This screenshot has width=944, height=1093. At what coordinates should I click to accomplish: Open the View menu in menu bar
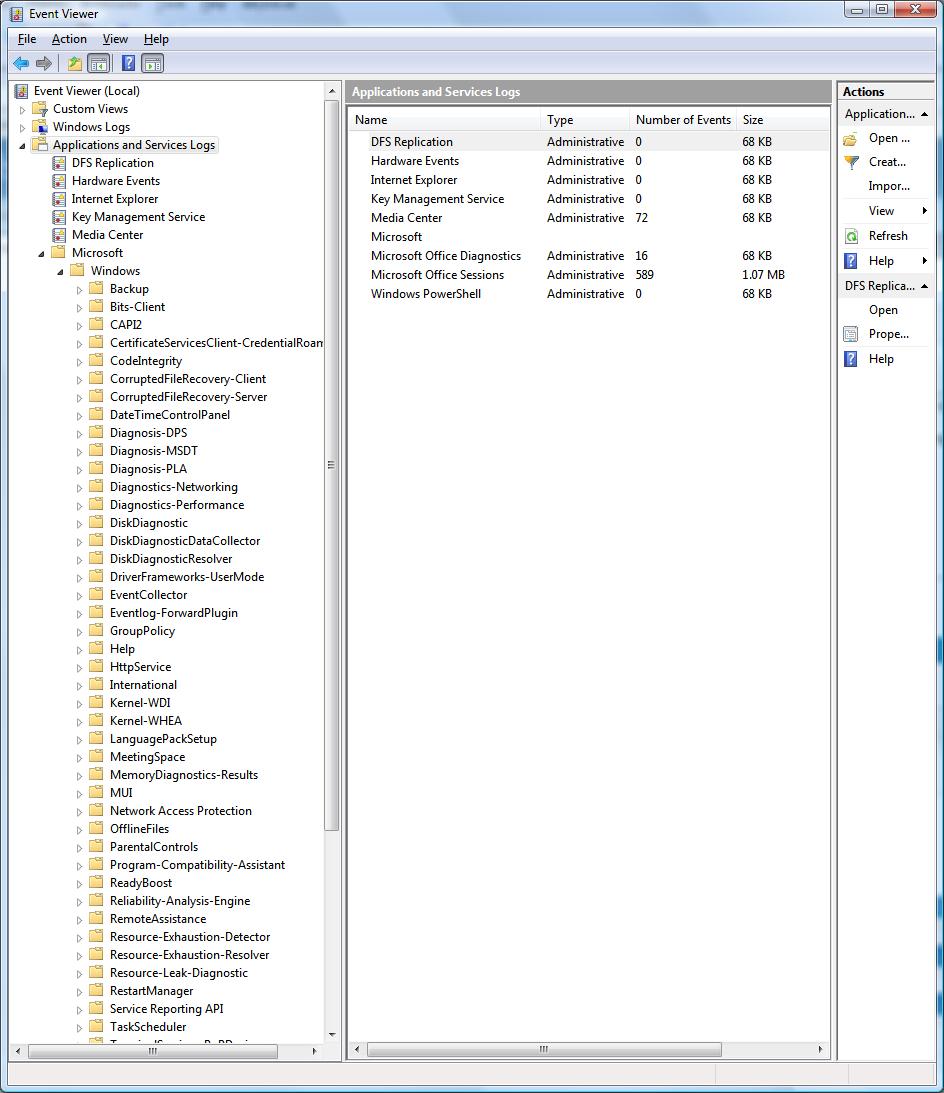click(115, 39)
